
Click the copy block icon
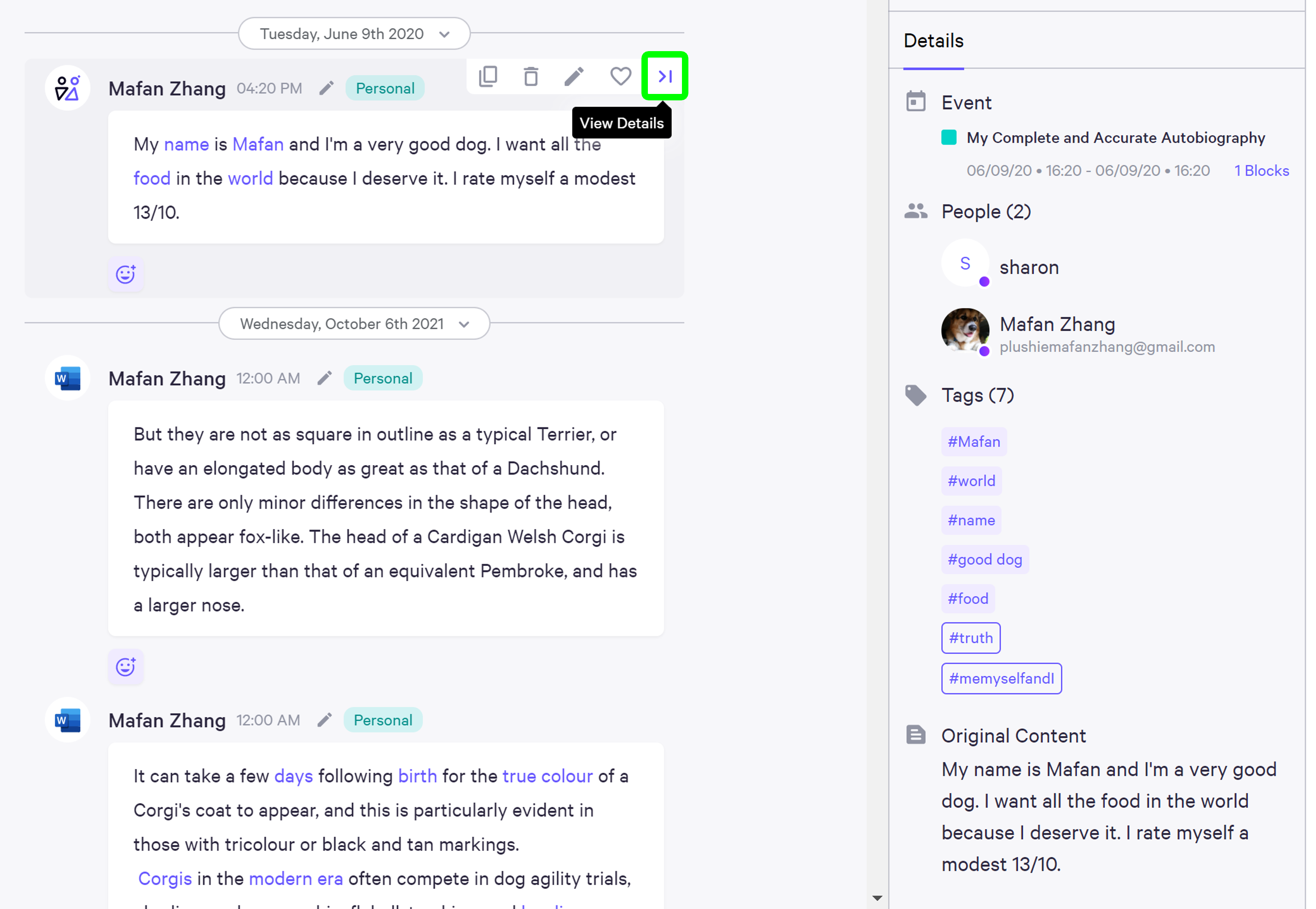(x=488, y=76)
